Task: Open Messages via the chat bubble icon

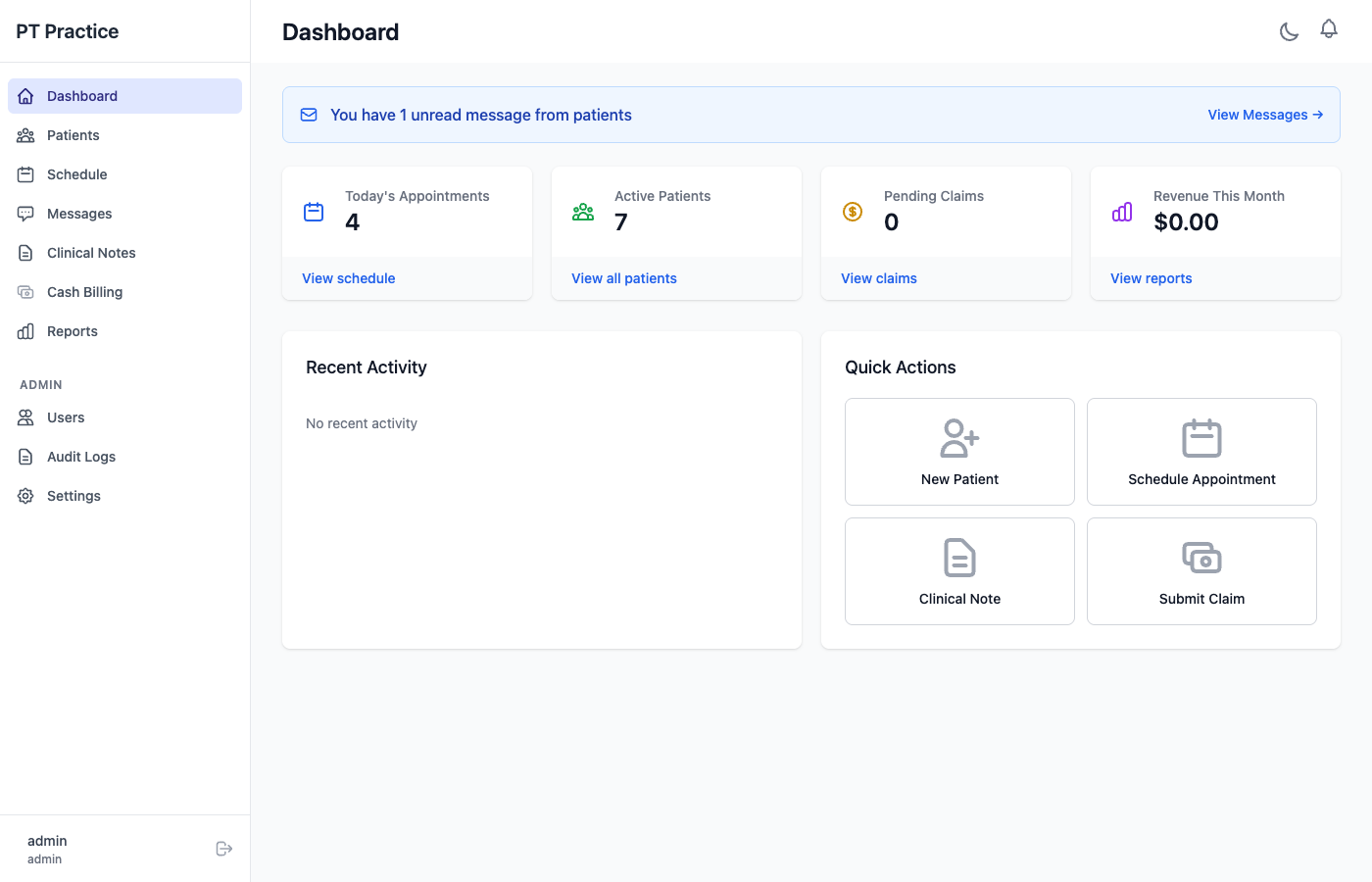Action: tap(25, 214)
